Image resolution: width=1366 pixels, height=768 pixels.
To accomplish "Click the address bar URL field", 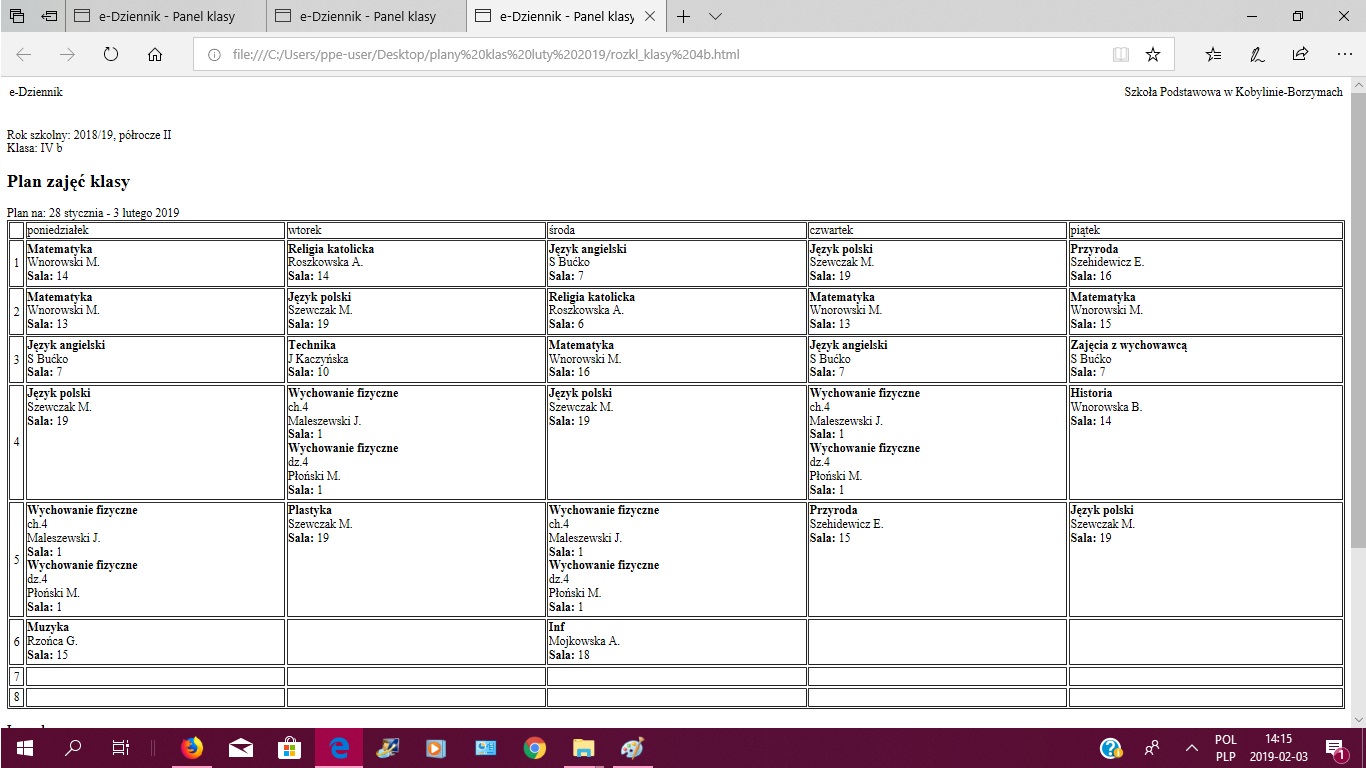I will coord(650,55).
